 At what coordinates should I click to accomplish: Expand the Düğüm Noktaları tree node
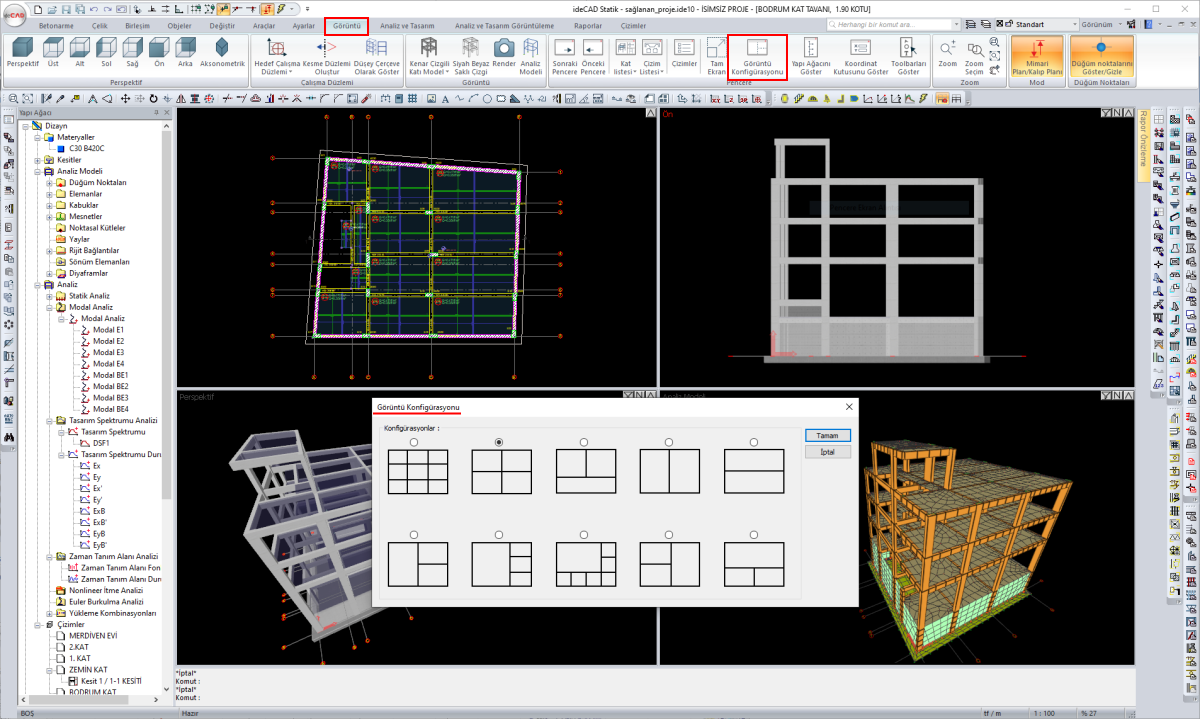point(48,183)
